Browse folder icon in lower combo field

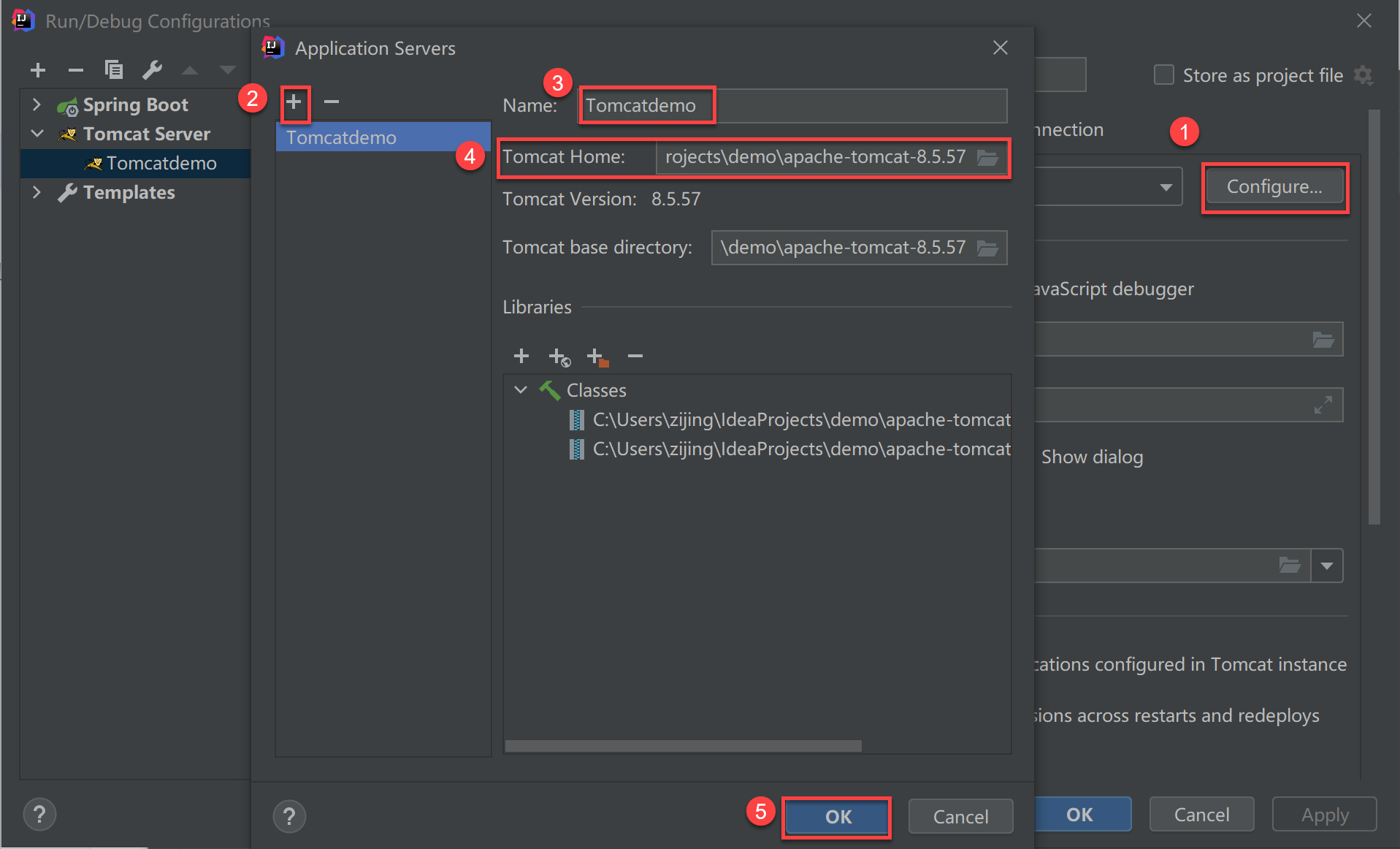point(1290,566)
